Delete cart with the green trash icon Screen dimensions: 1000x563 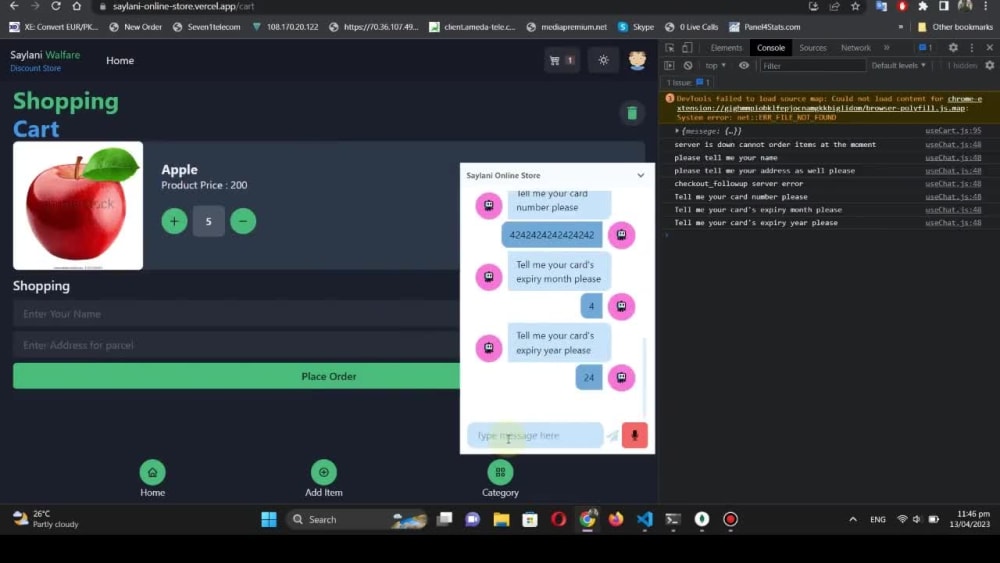[632, 113]
